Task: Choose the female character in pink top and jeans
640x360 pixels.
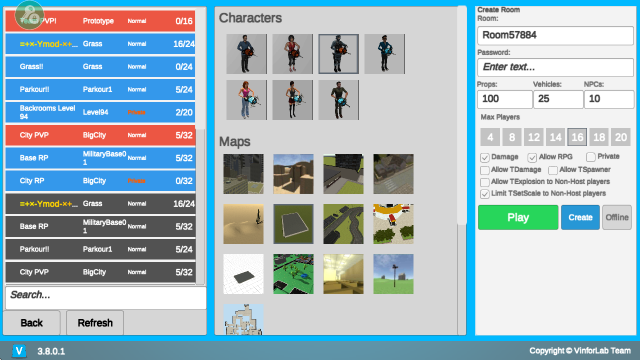Action: 247,100
